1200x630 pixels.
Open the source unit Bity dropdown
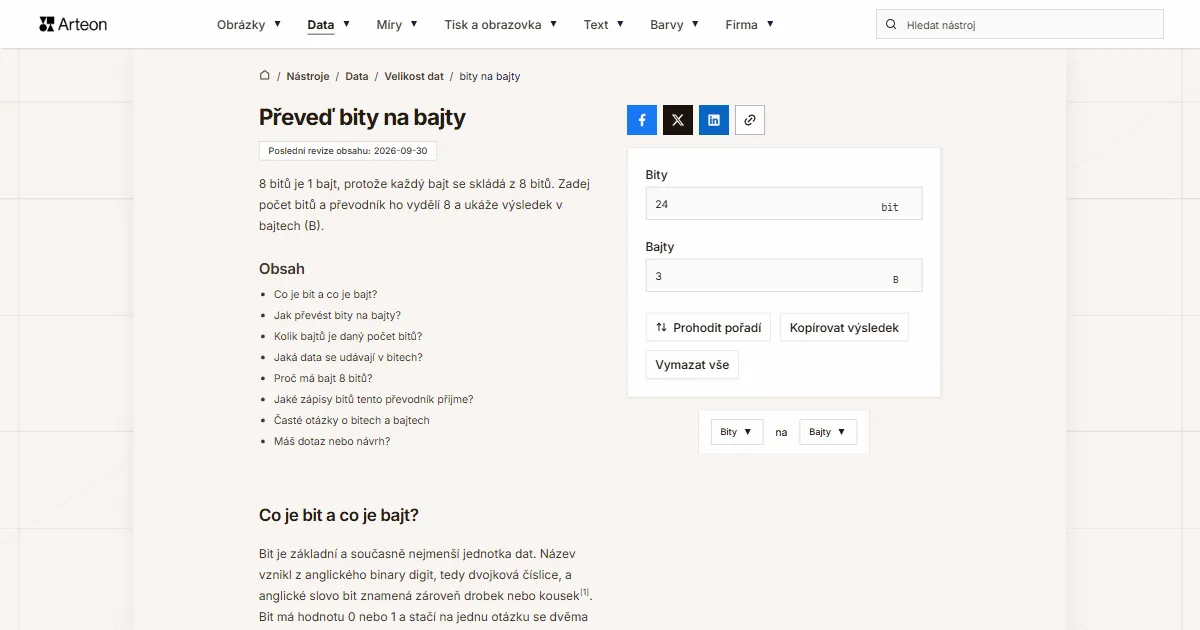pyautogui.click(x=737, y=432)
